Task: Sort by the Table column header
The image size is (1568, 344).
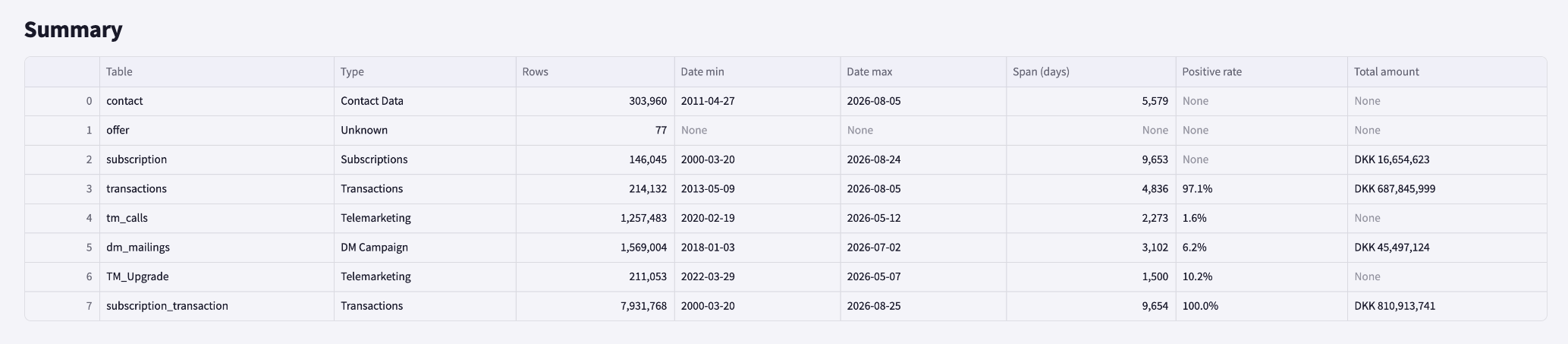Action: click(x=217, y=71)
